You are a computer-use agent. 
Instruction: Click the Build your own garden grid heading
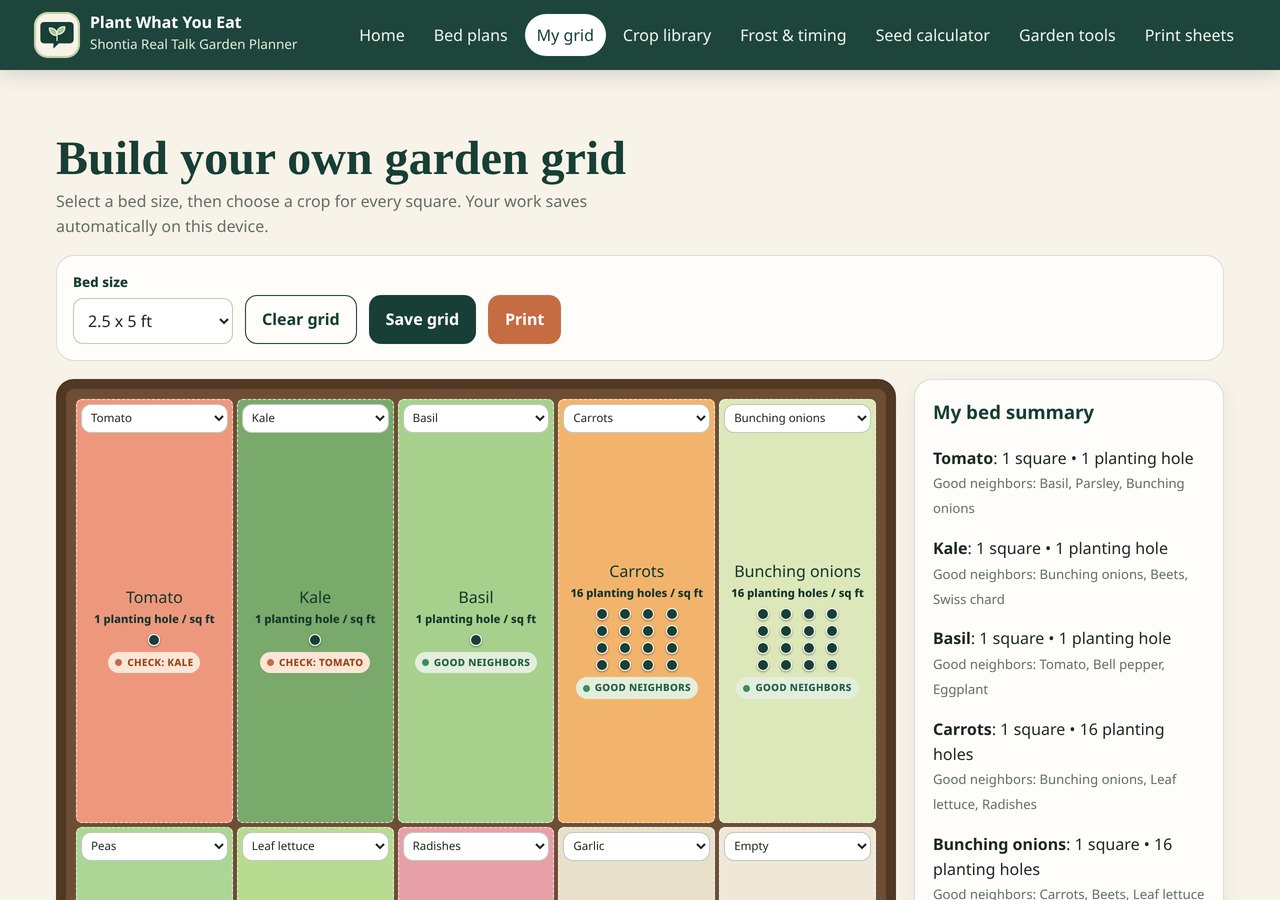(341, 158)
